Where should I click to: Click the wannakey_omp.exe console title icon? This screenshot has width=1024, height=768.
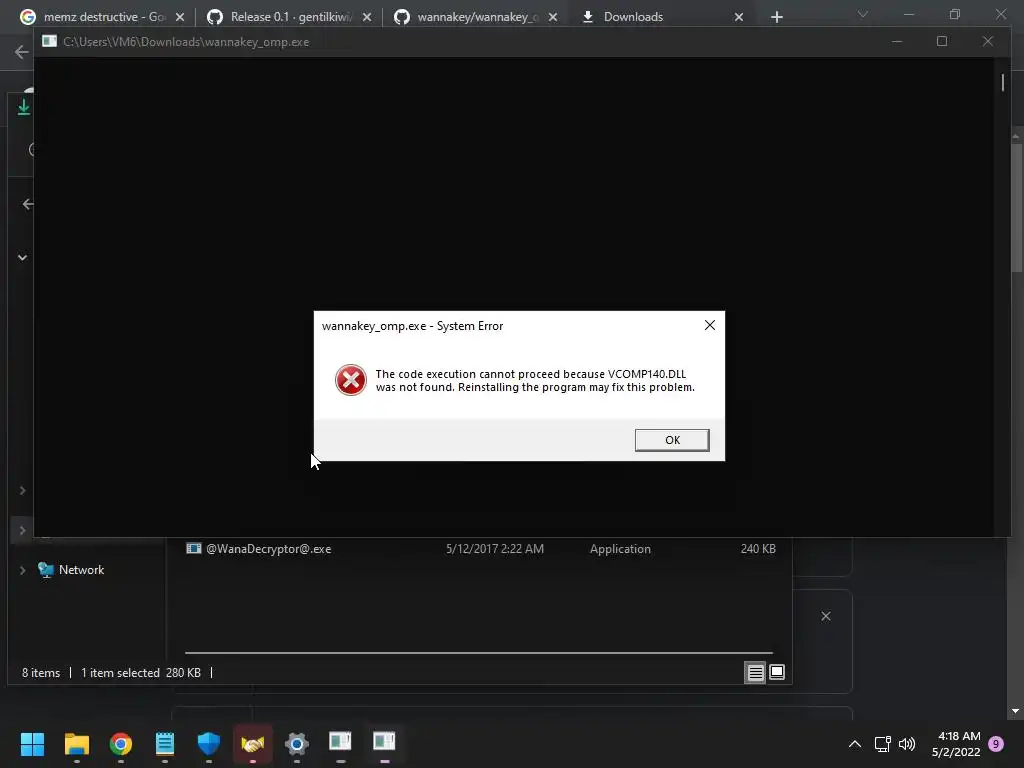49,42
